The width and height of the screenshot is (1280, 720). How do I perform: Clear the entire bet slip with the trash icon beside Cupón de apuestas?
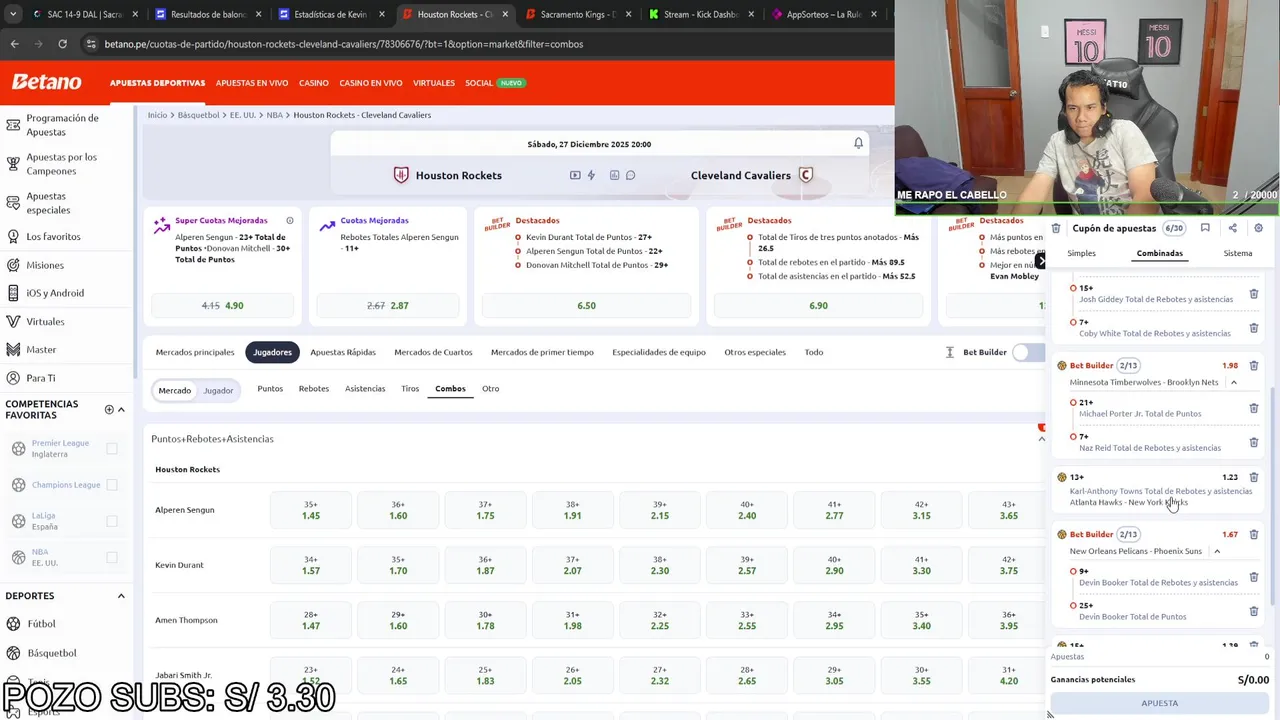1056,228
